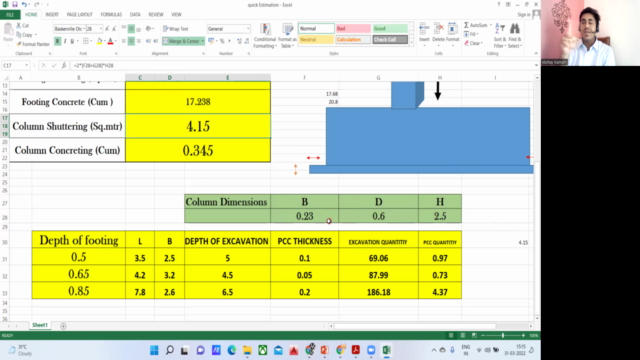Switch to the INSERT tab
Image resolution: width=640 pixels, height=360 pixels.
pyautogui.click(x=52, y=15)
